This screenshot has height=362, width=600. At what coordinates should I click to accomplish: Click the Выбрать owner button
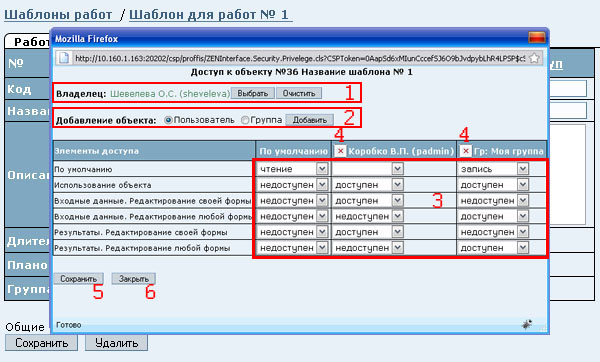point(253,93)
